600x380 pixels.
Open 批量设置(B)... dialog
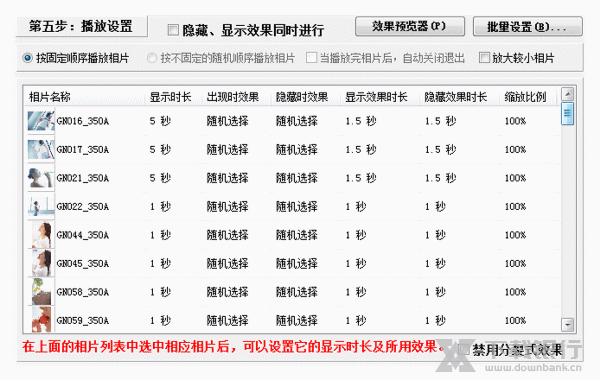[528, 26]
